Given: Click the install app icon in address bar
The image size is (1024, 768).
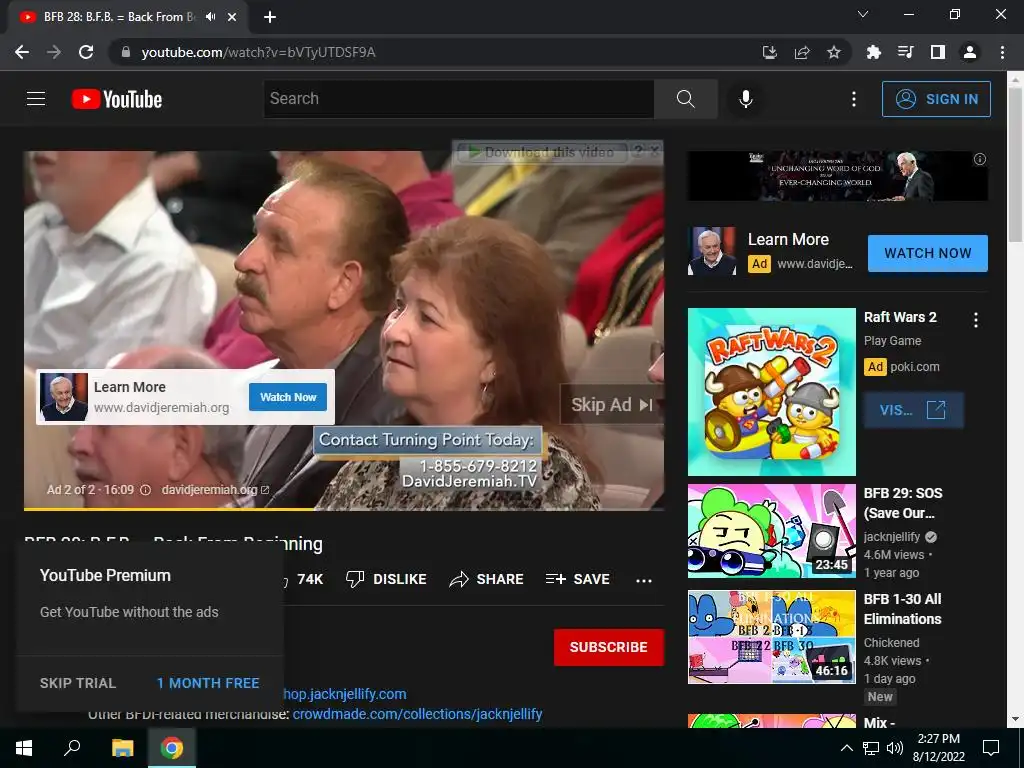Looking at the screenshot, I should (770, 52).
